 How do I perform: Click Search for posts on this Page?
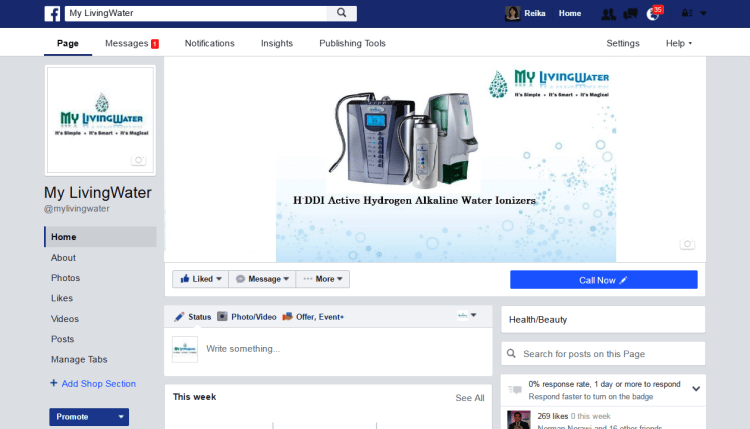(x=603, y=354)
